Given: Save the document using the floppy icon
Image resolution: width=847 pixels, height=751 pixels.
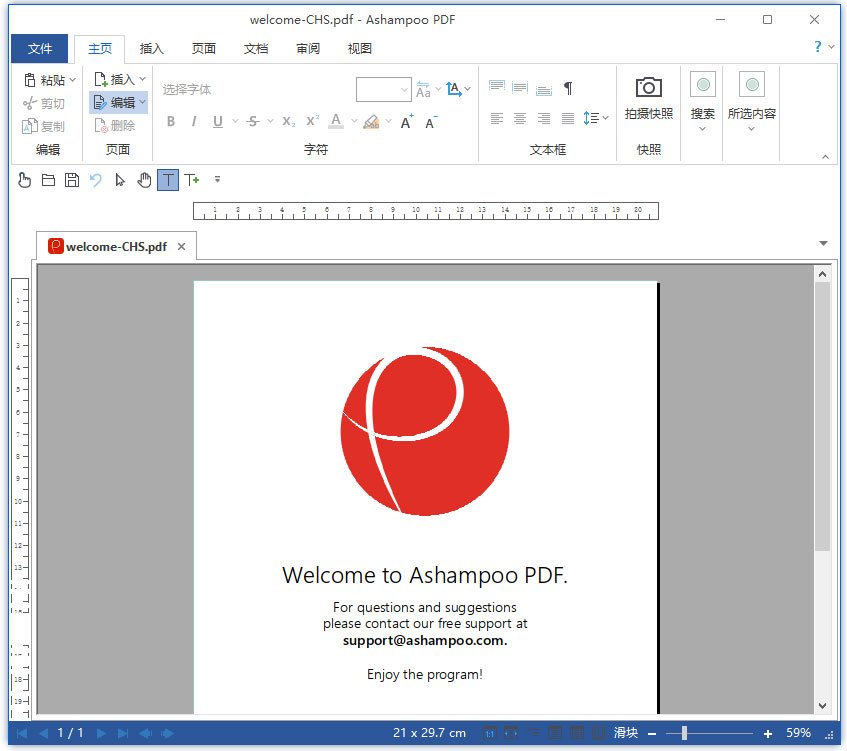Looking at the screenshot, I should pos(72,180).
